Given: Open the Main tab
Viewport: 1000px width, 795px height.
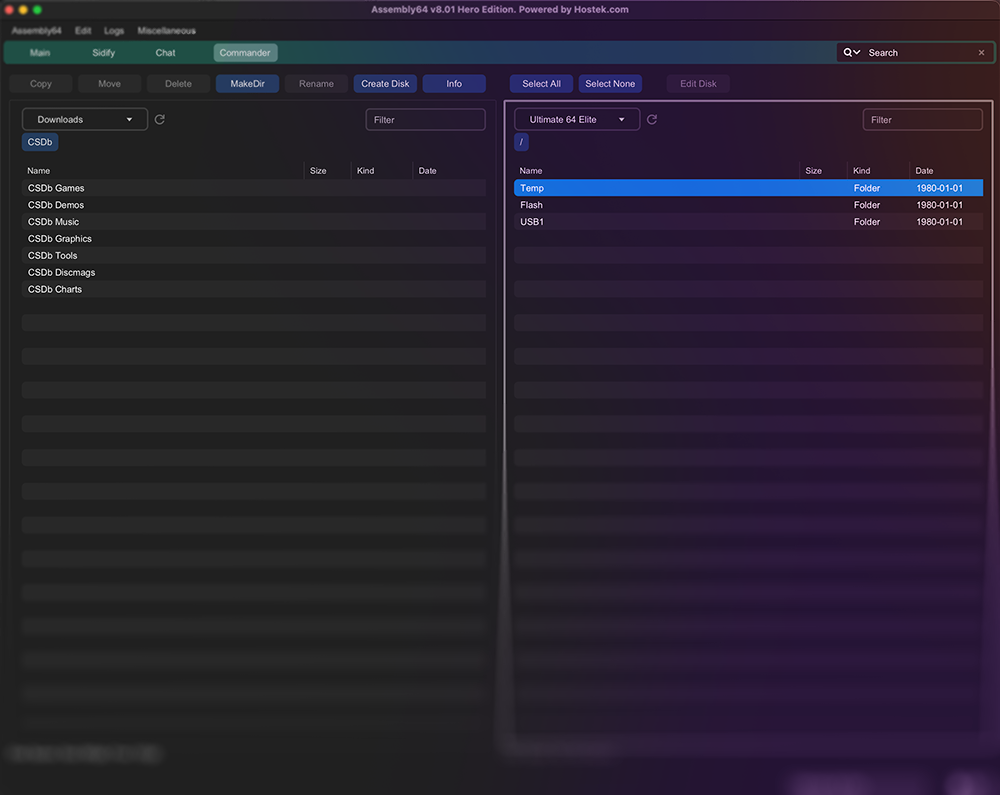Looking at the screenshot, I should click(x=40, y=53).
